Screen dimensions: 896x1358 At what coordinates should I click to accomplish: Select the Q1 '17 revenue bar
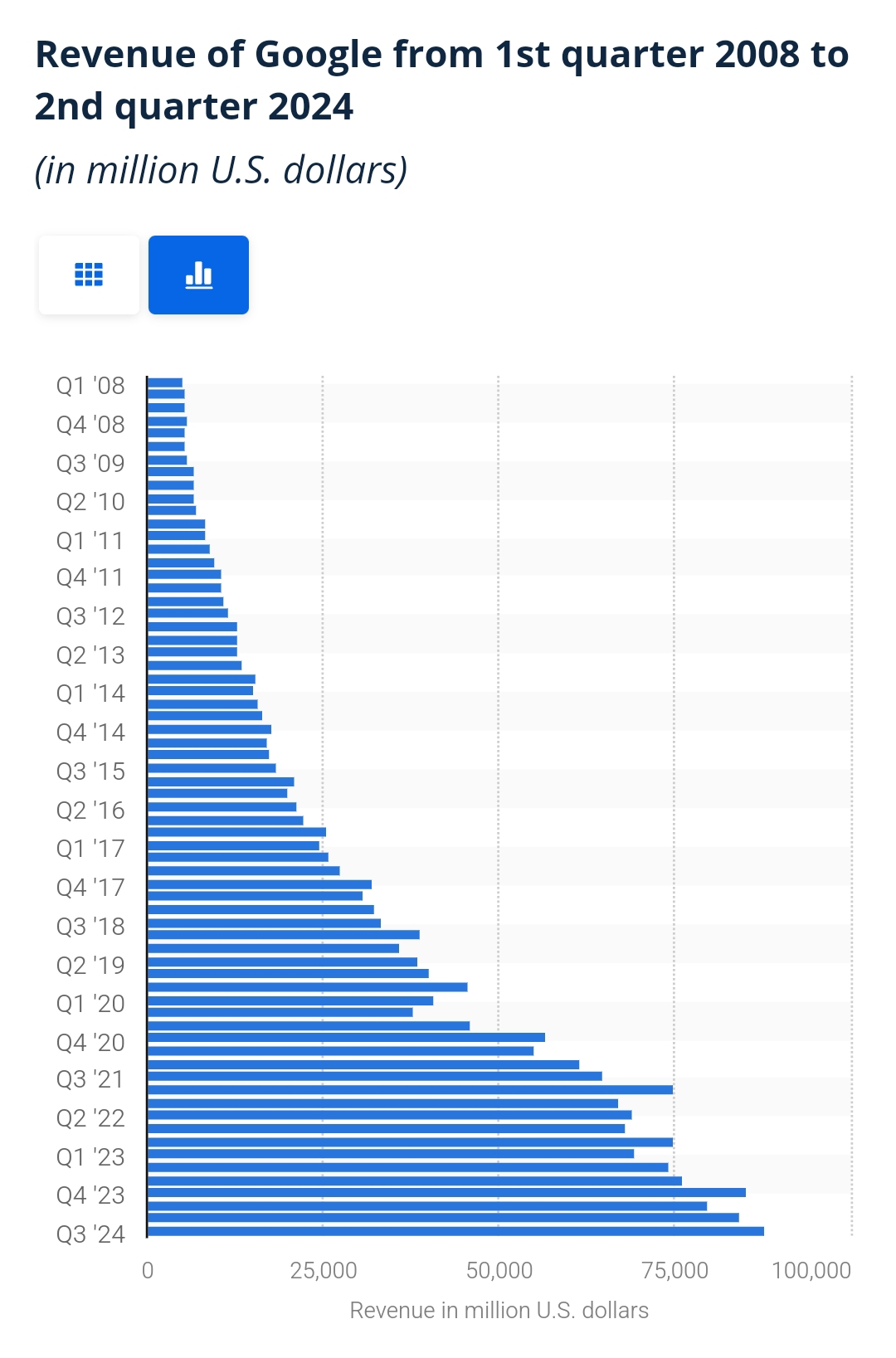pyautogui.click(x=233, y=845)
